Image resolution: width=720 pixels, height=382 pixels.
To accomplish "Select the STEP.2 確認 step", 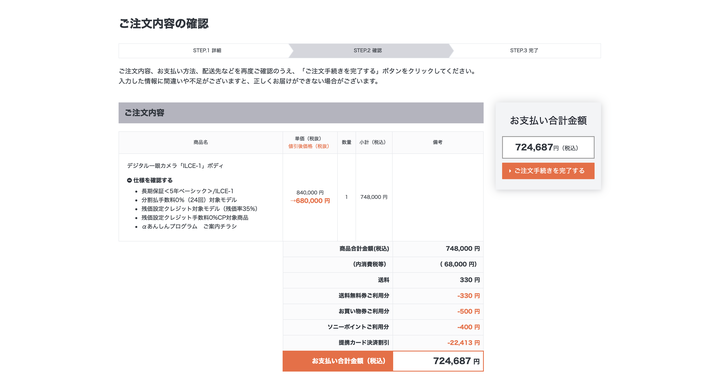I will pos(367,51).
